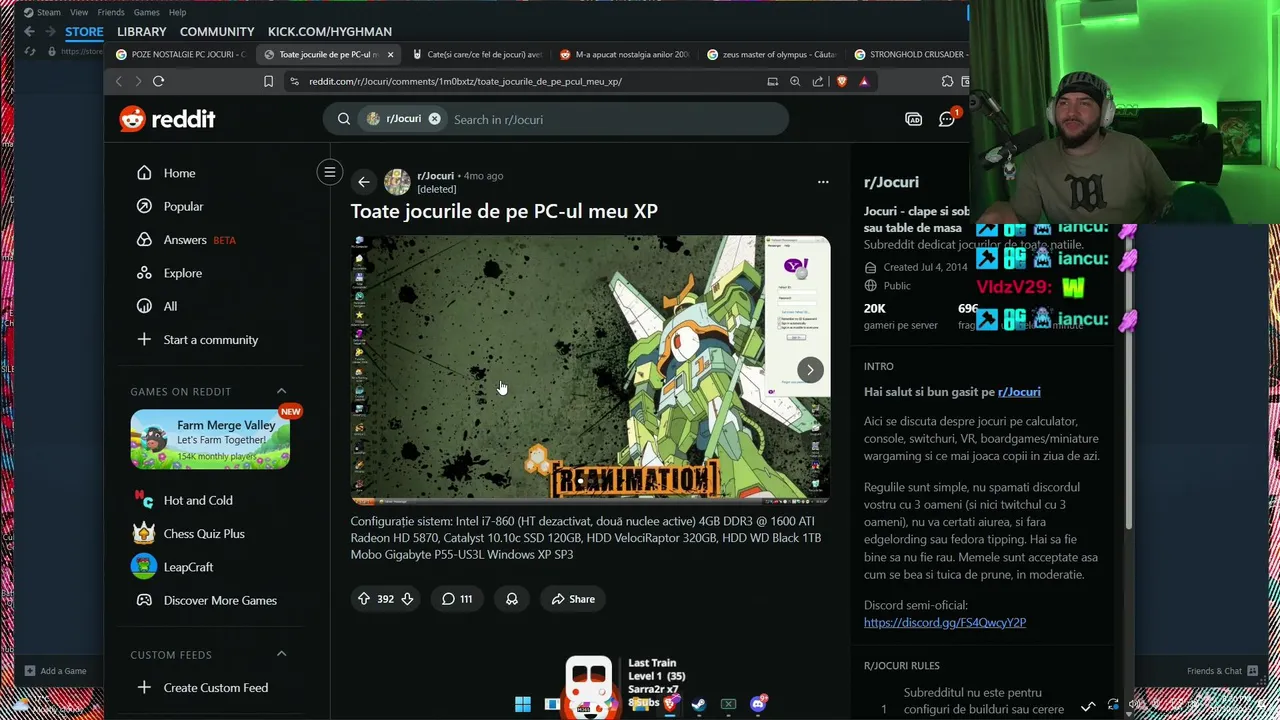Open Discord from the taskbar
This screenshot has height=720, width=1280.
758,704
